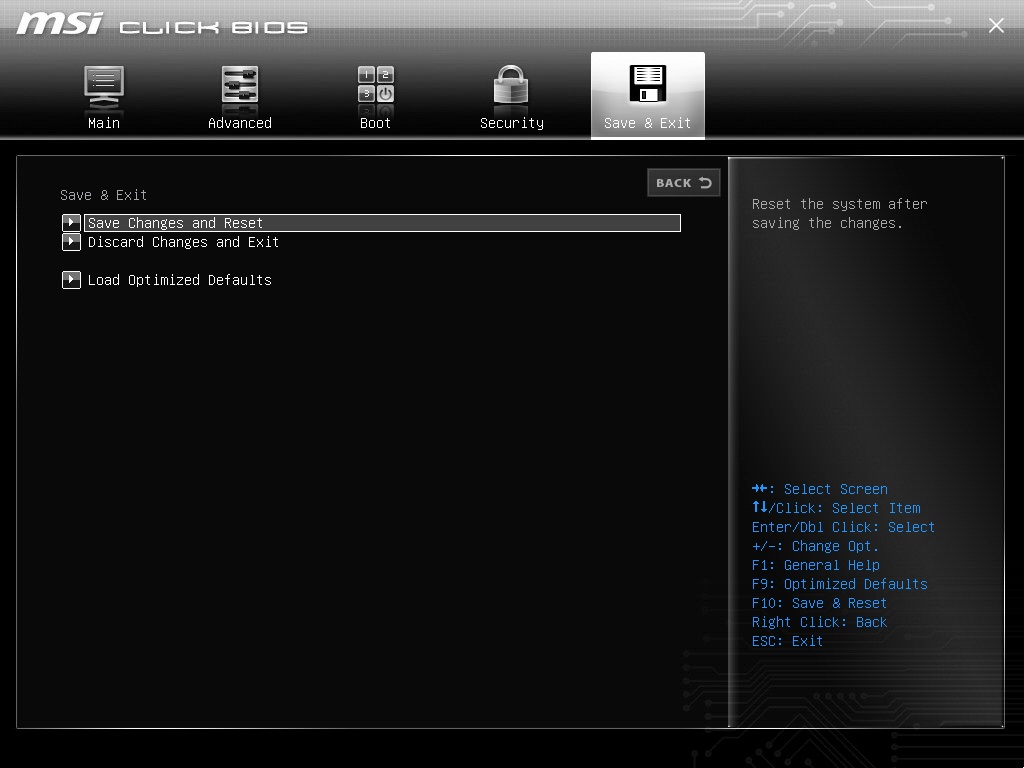Click the help text about resetting the system
The image size is (1024, 768).
840,213
